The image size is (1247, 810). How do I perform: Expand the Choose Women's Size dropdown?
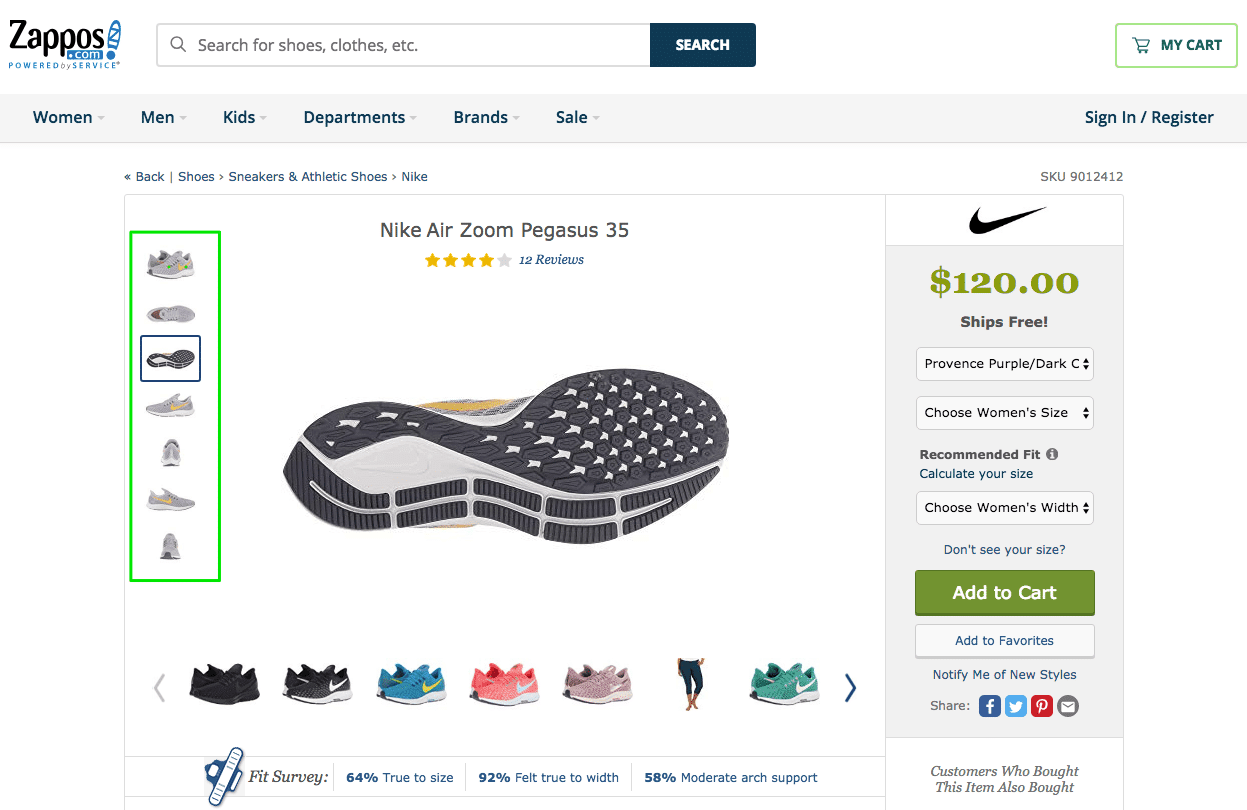pos(1004,412)
